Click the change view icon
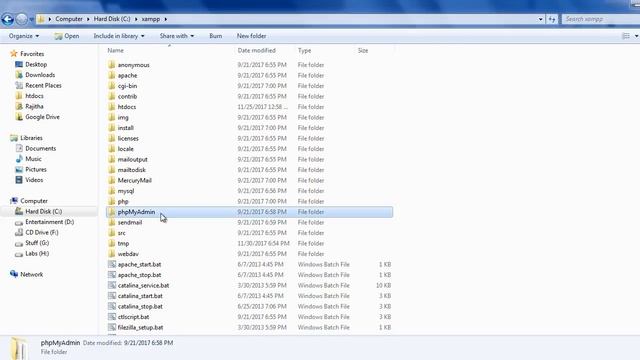This screenshot has width=640, height=360. pos(626,36)
